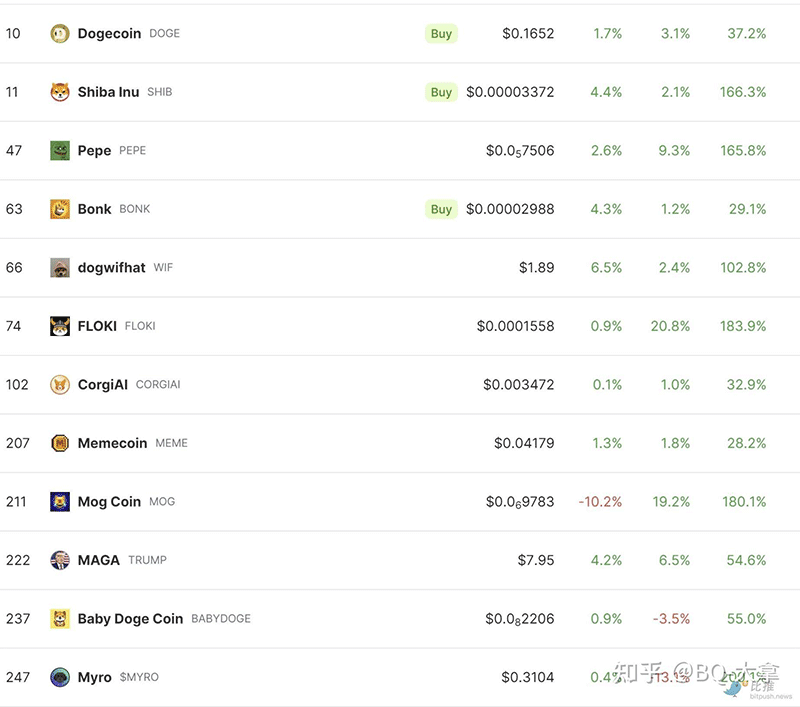Select the Mog Coin price cell
This screenshot has height=707, width=800.
[x=519, y=502]
